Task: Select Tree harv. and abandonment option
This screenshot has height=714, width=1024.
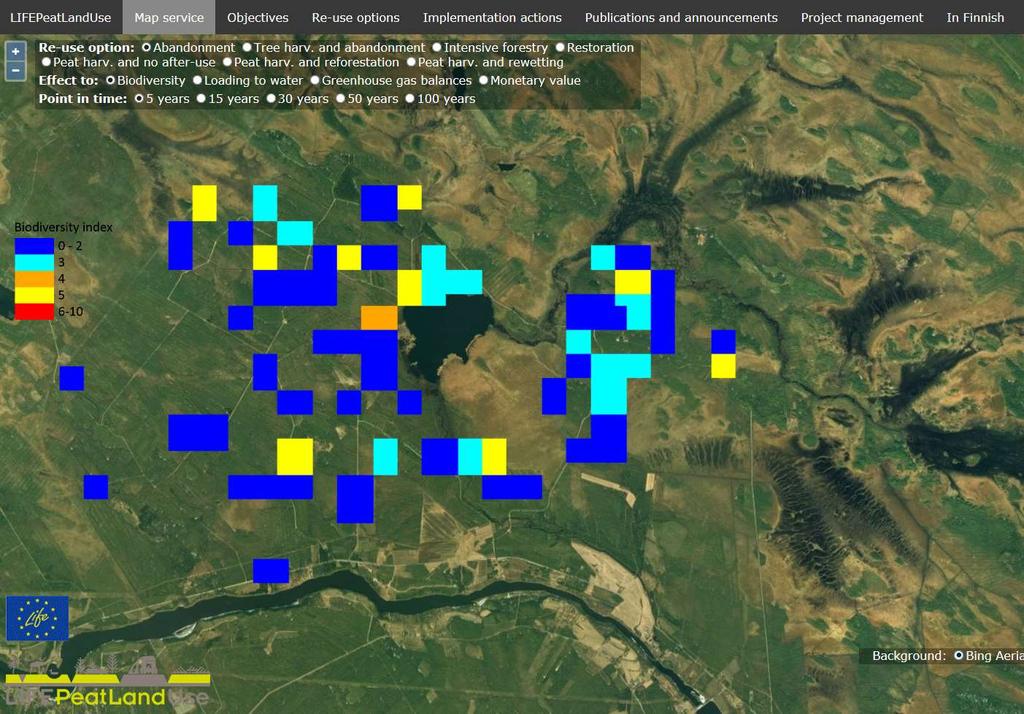Action: (x=247, y=48)
